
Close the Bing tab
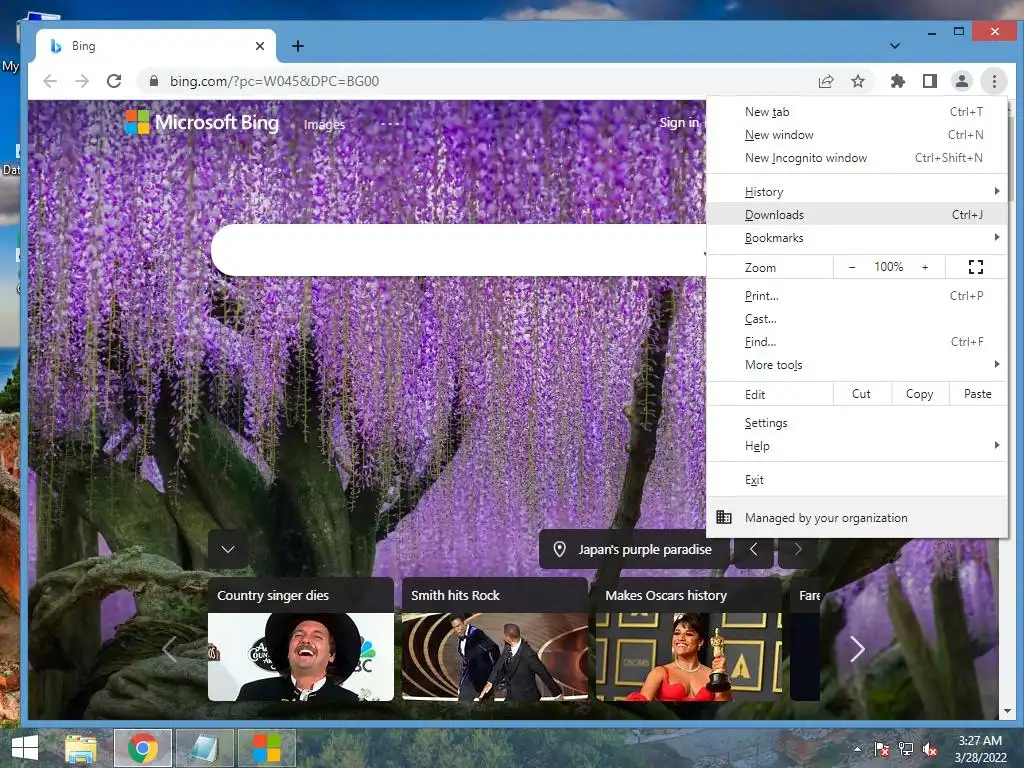click(260, 46)
